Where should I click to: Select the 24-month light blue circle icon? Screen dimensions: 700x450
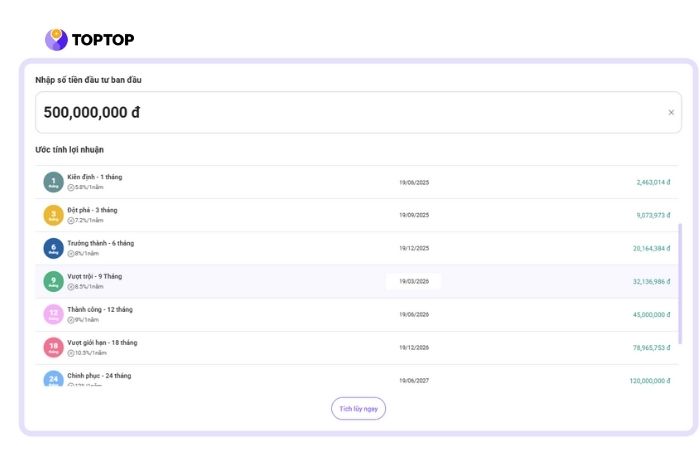click(53, 379)
